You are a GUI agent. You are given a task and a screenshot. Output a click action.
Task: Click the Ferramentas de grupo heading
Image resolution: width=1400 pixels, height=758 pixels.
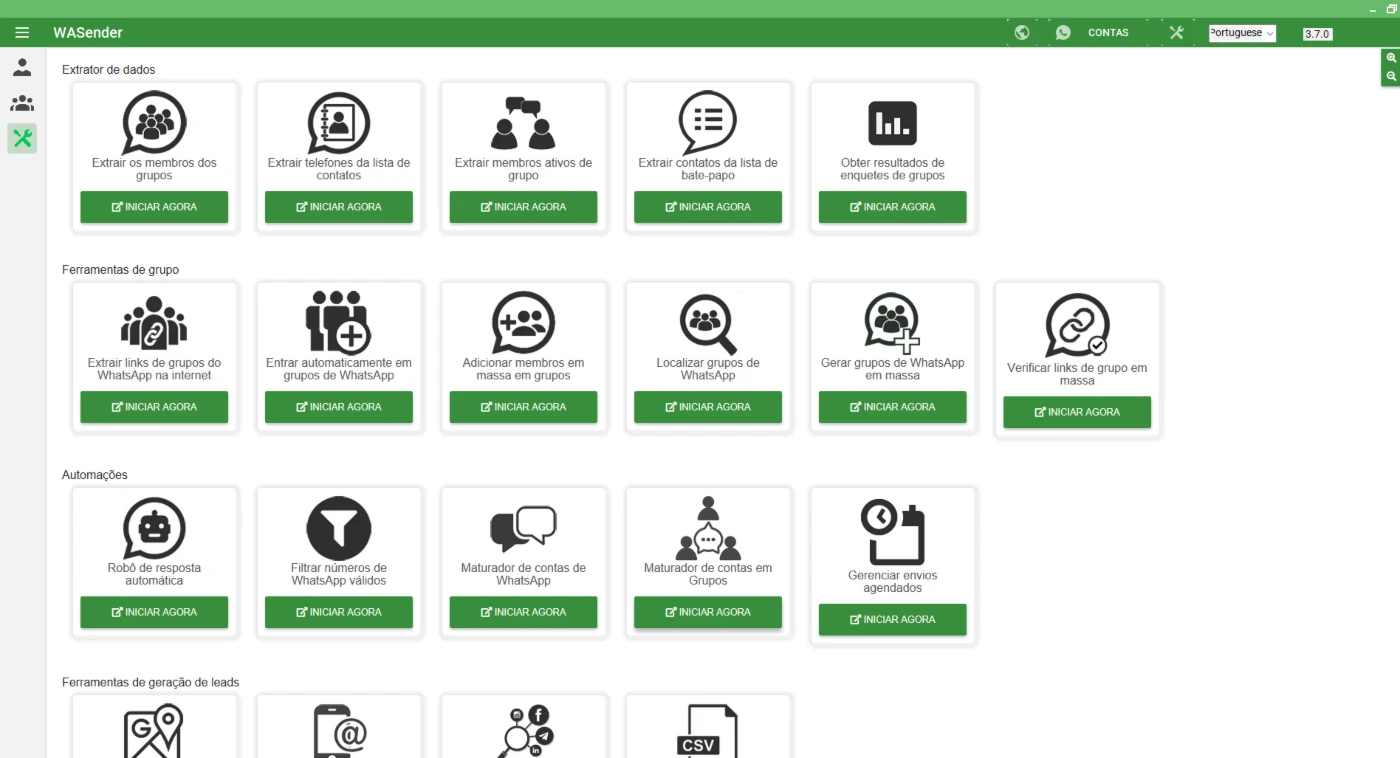click(121, 270)
